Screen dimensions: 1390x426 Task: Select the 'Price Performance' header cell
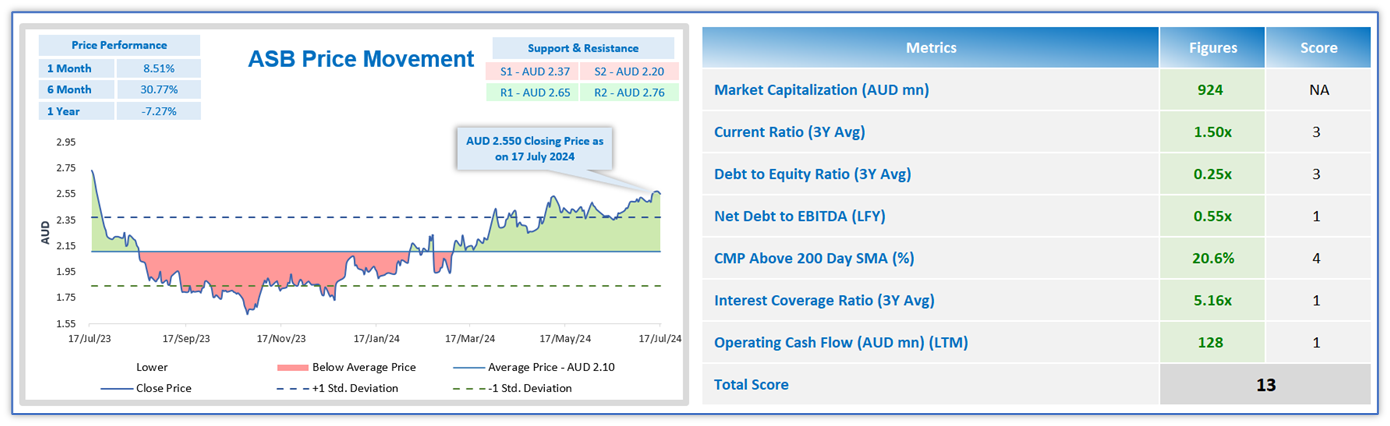pyautogui.click(x=119, y=45)
